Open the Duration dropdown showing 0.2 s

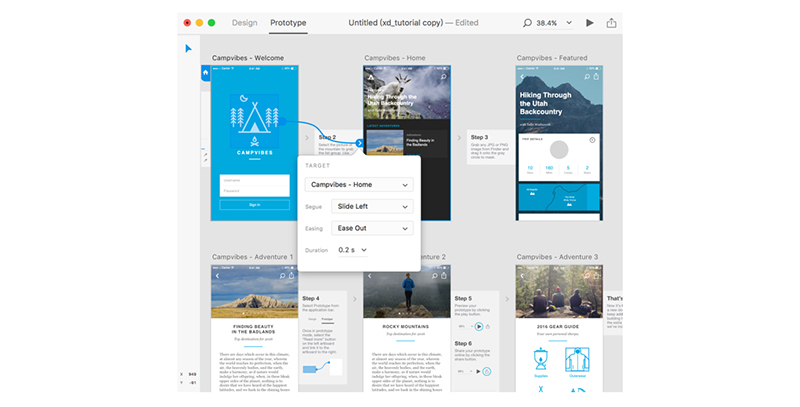pyautogui.click(x=352, y=250)
